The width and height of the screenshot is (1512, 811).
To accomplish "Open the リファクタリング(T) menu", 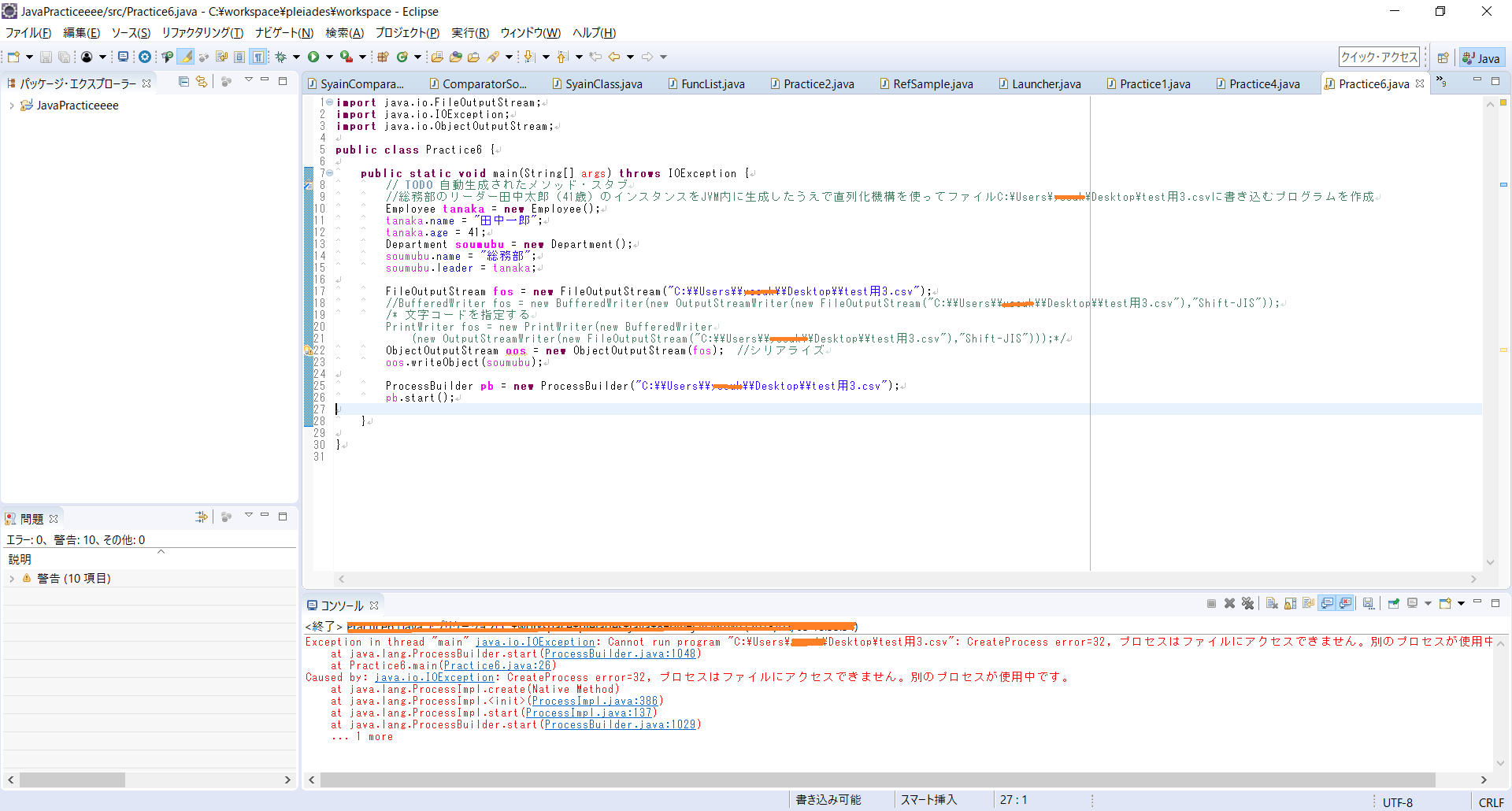I will click(x=202, y=33).
